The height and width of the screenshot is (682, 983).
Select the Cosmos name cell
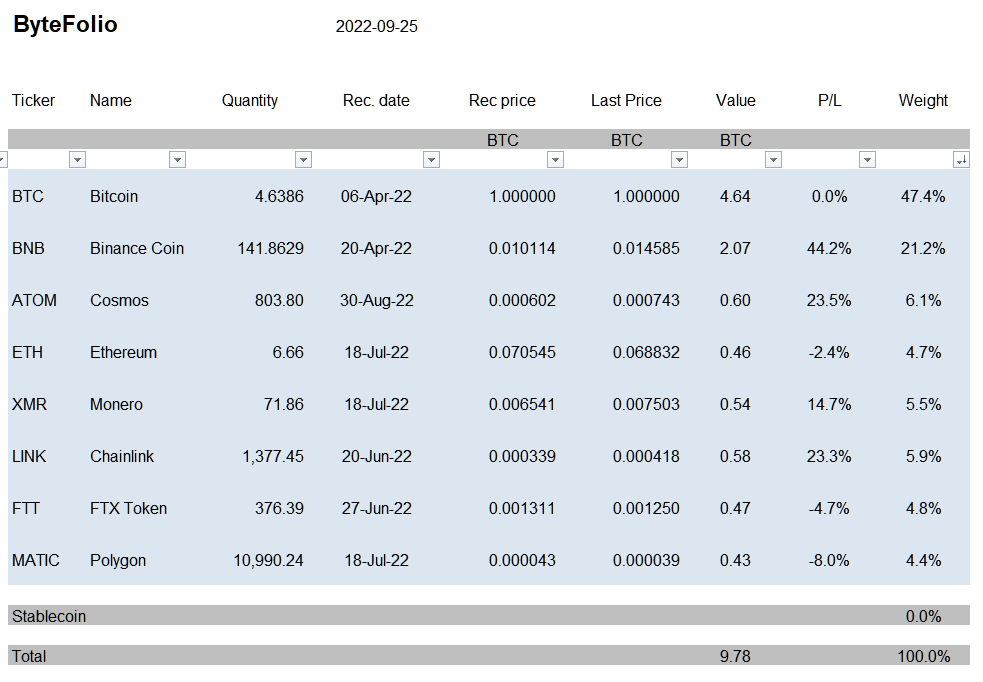119,300
